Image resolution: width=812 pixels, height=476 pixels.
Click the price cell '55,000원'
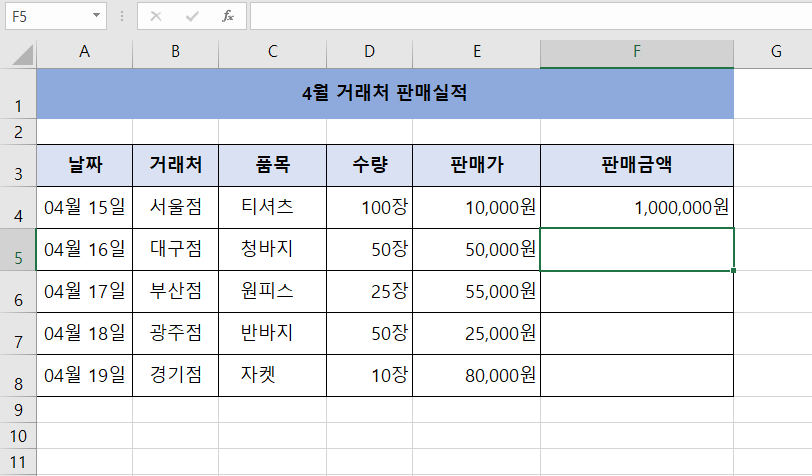[x=476, y=292]
